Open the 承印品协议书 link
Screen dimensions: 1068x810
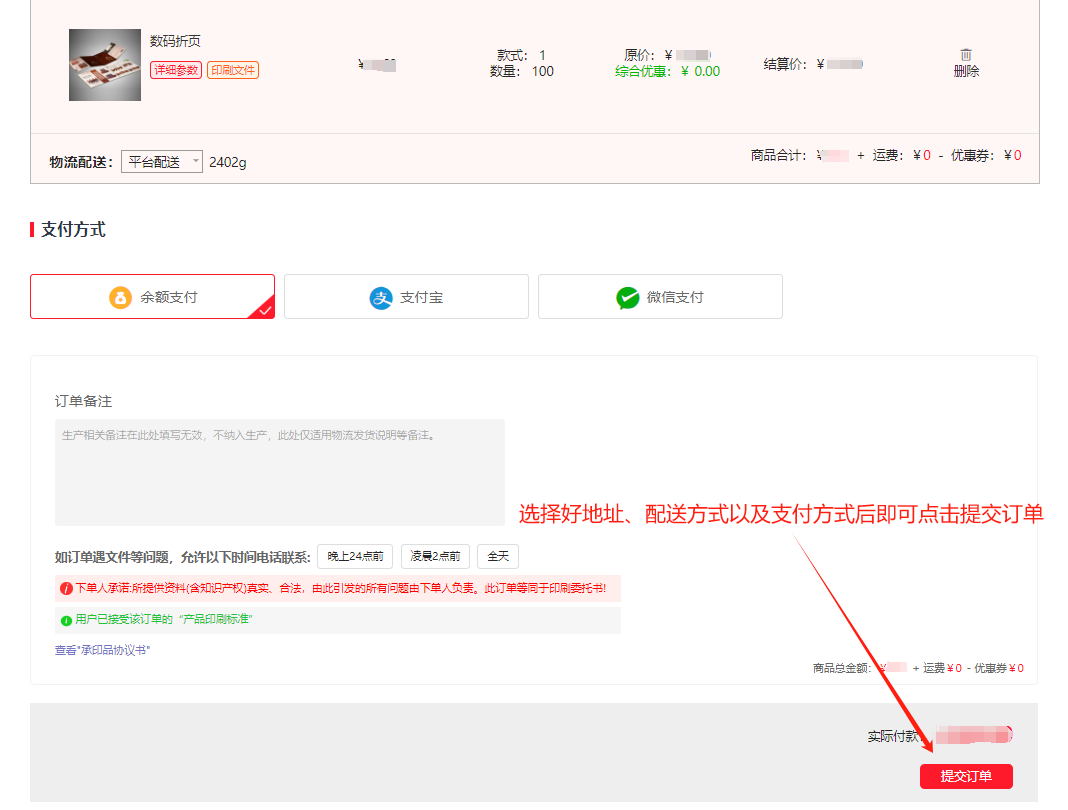[102, 650]
